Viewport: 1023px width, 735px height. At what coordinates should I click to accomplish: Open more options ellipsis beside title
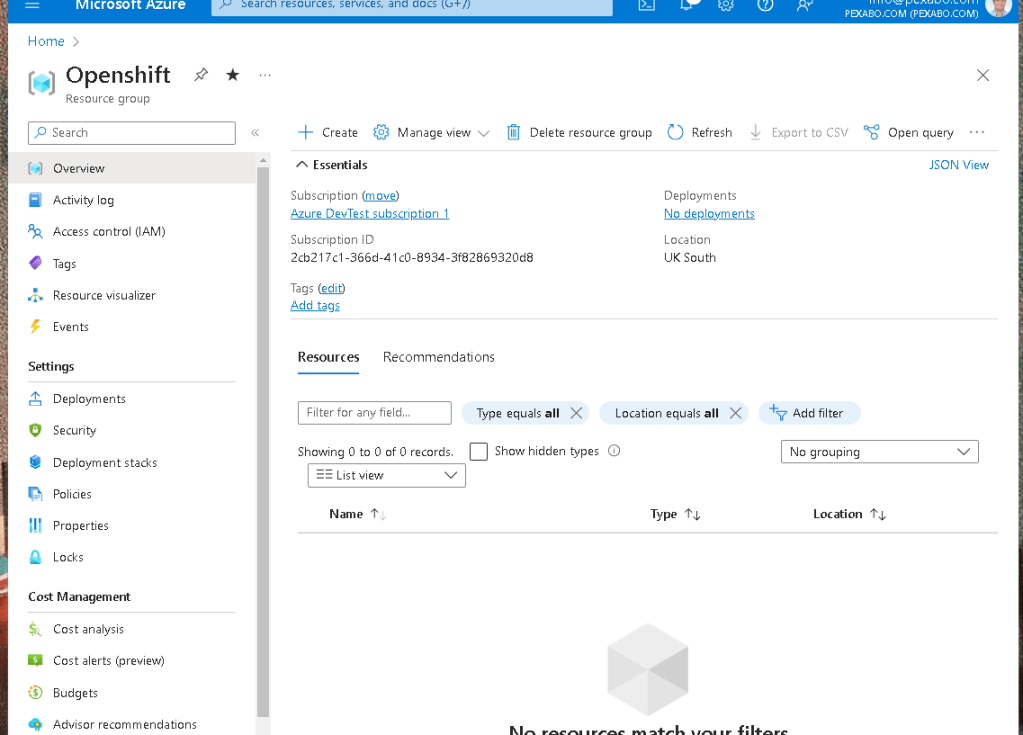pos(264,75)
